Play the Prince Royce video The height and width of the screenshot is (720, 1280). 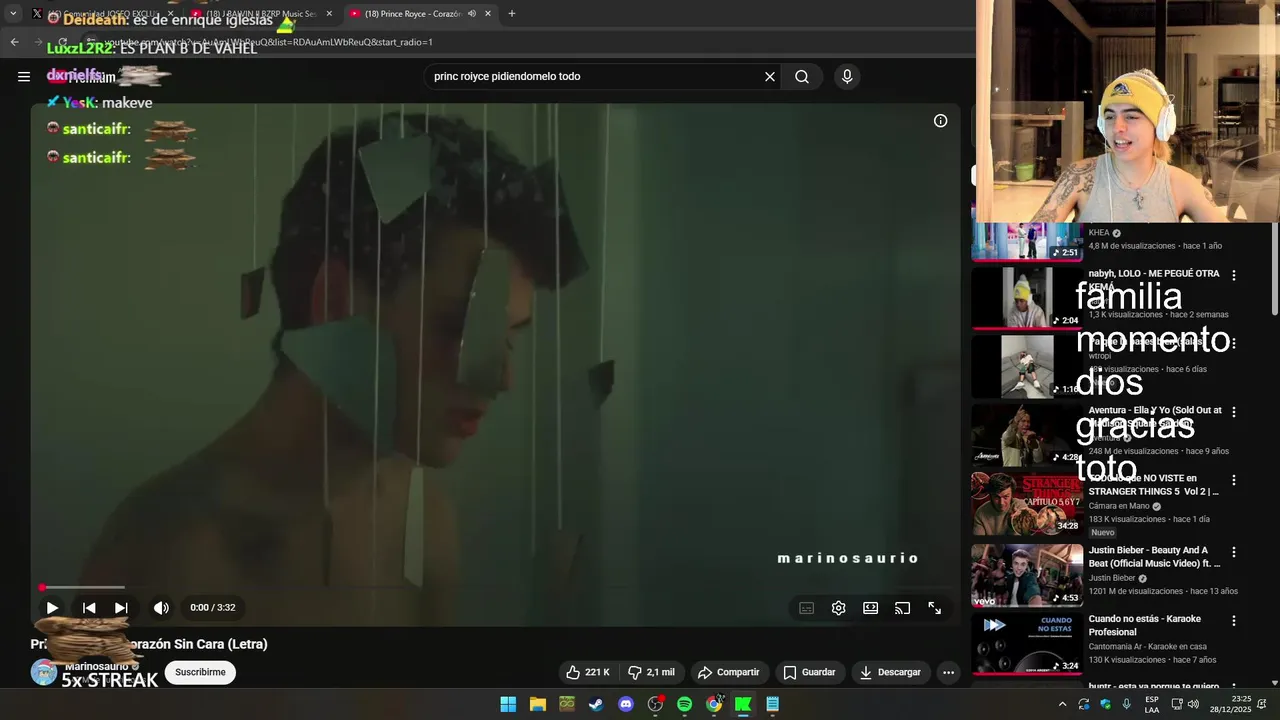[x=52, y=607]
